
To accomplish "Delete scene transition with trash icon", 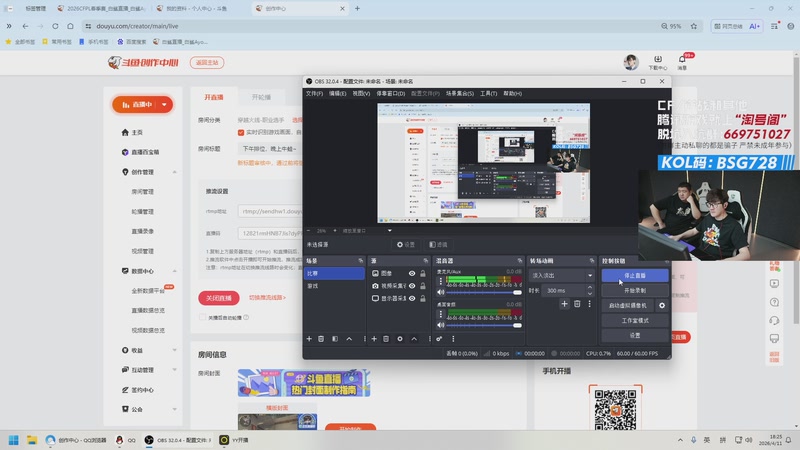I will pyautogui.click(x=577, y=304).
